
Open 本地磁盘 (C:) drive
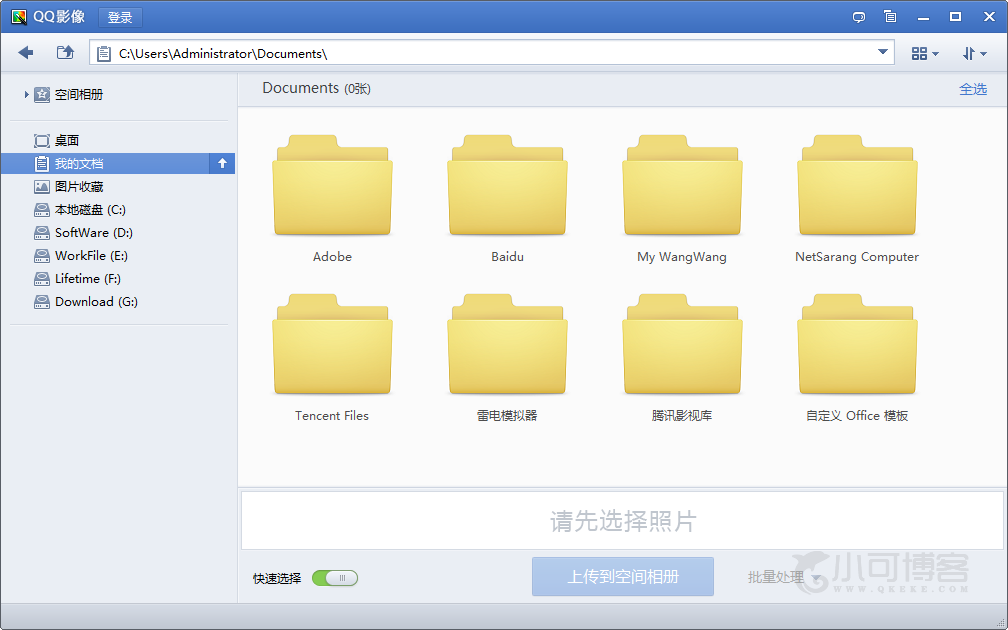pyautogui.click(x=80, y=210)
